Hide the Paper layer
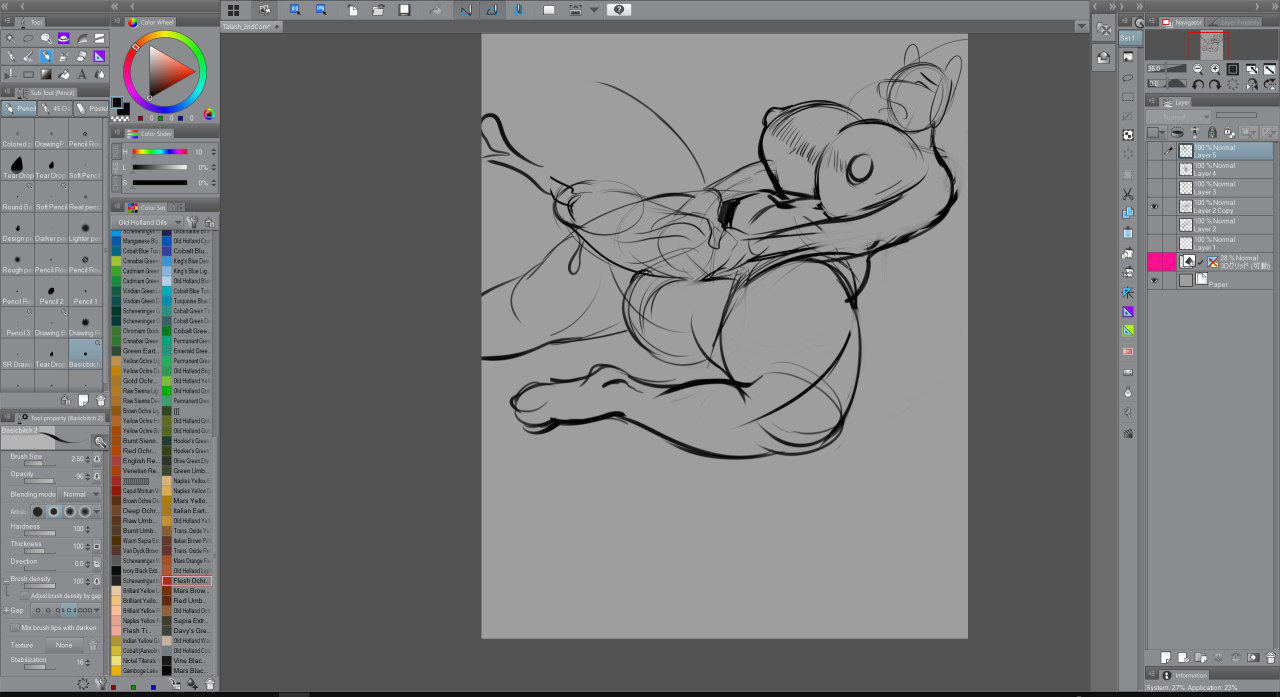This screenshot has height=697, width=1280. click(1154, 281)
